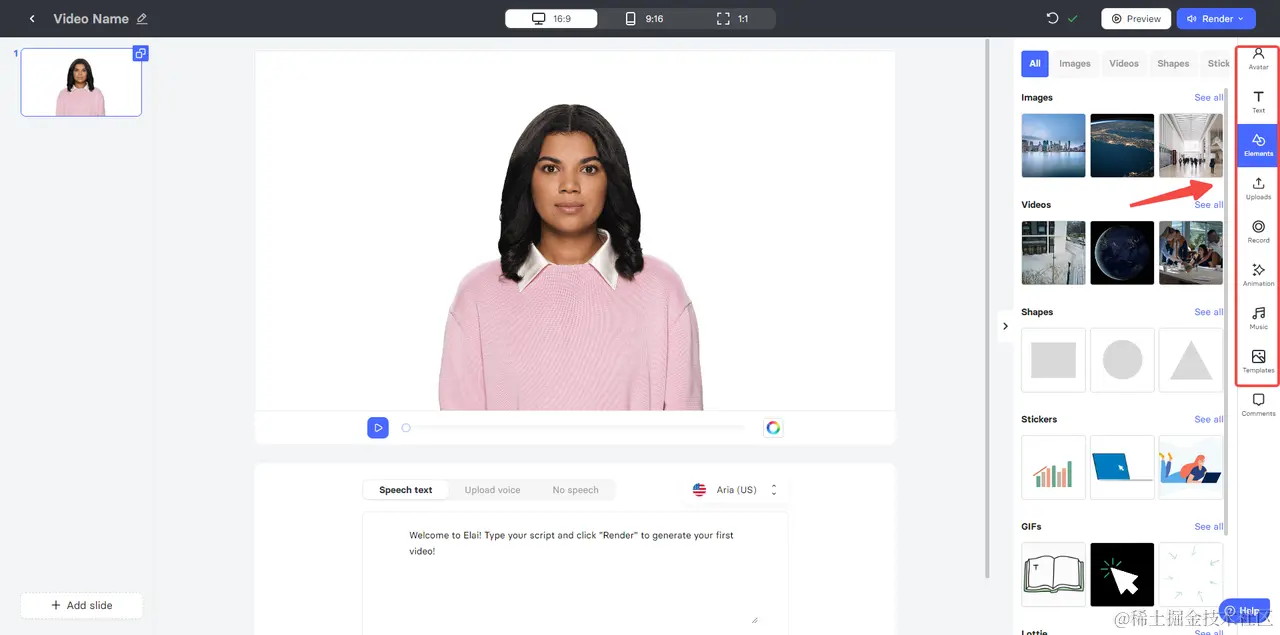Add the rectangle shape

click(1053, 360)
